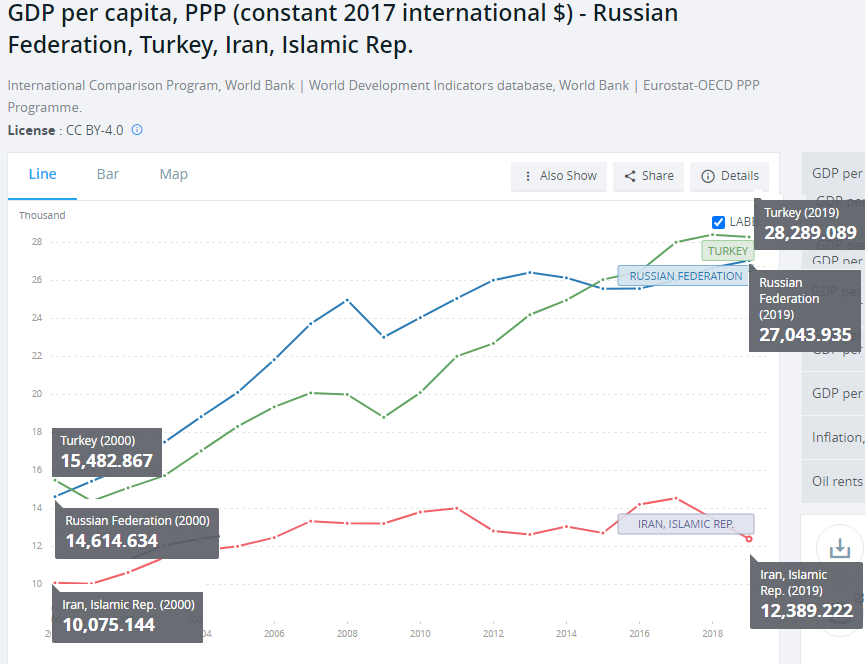Click the Turkey (2000) tooltip 15,482.867
This screenshot has height=664, width=865.
click(x=106, y=461)
